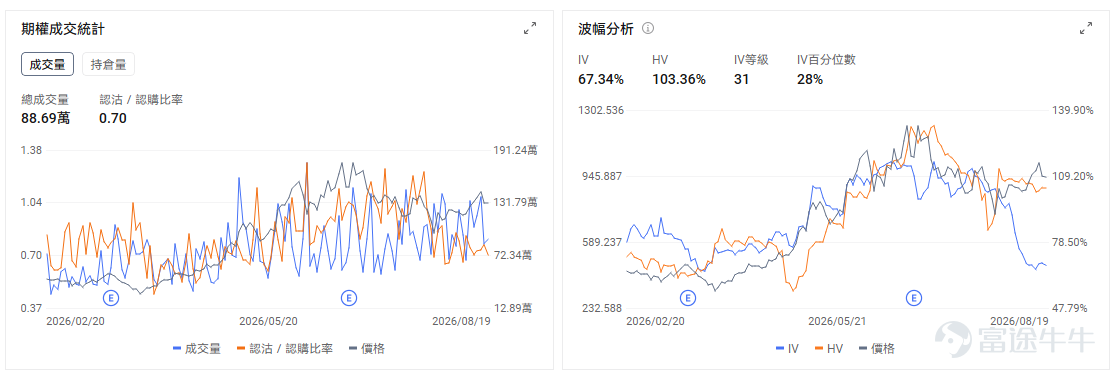Click the 2026/05/20 date axis label

click(268, 321)
